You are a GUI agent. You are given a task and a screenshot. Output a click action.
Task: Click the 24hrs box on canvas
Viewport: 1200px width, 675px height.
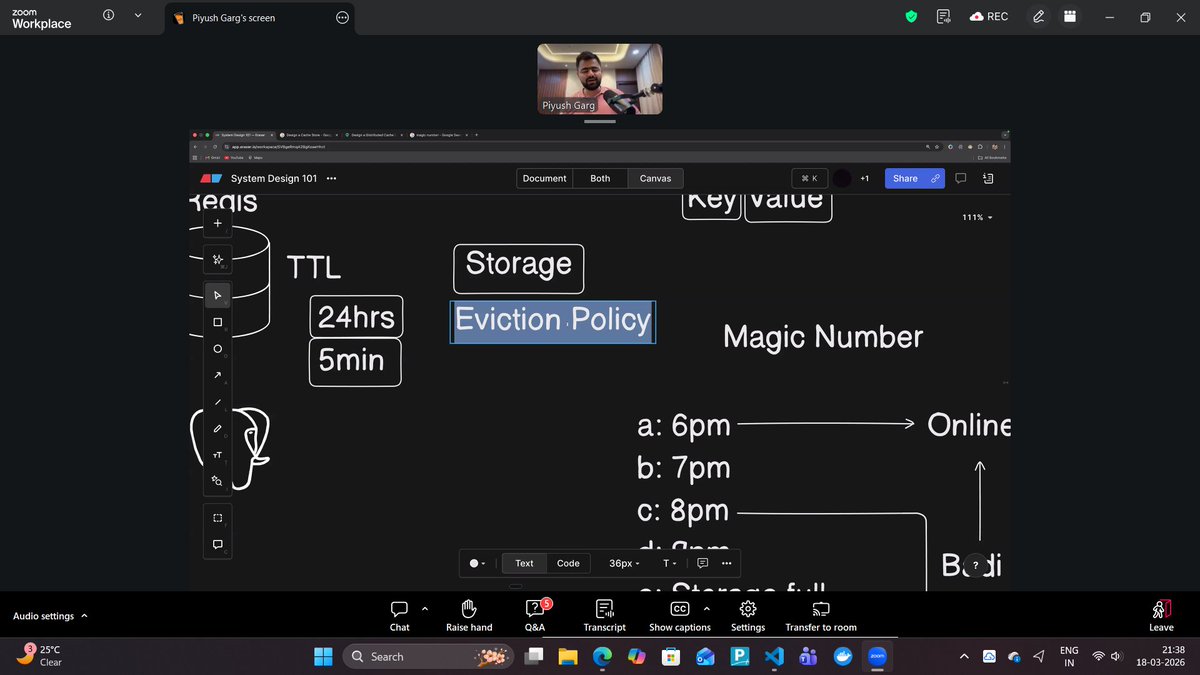(356, 317)
